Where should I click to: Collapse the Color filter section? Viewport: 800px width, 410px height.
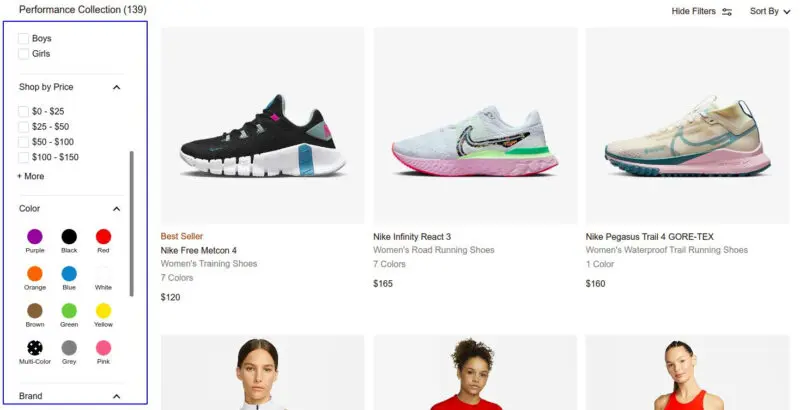coord(116,209)
